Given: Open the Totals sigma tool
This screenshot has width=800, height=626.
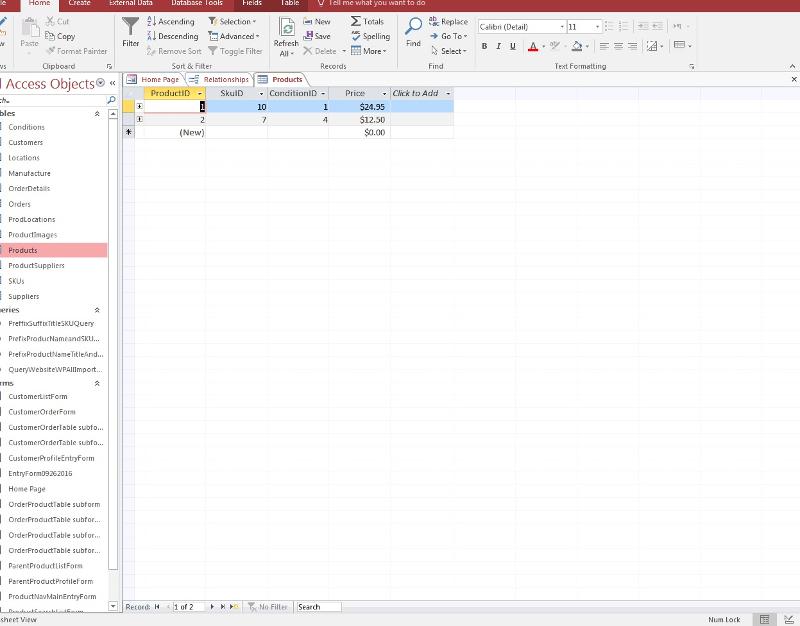Looking at the screenshot, I should (367, 21).
